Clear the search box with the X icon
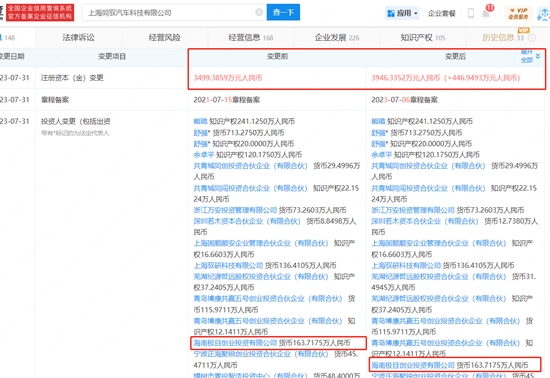Image resolution: width=550 pixels, height=378 pixels. coord(259,12)
